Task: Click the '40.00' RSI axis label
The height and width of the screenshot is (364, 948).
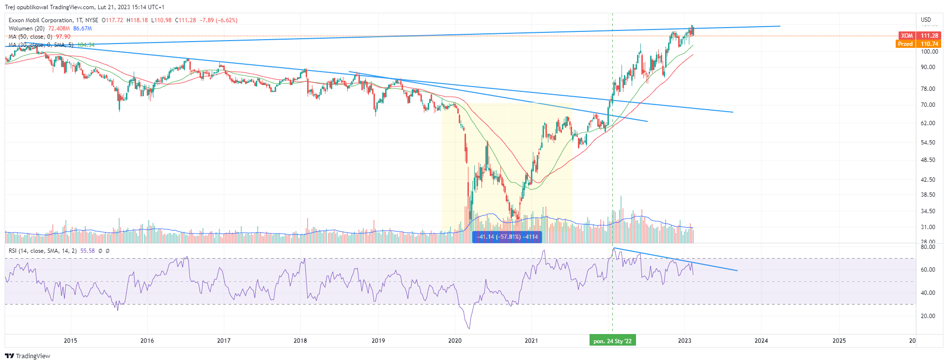Action: point(927,293)
